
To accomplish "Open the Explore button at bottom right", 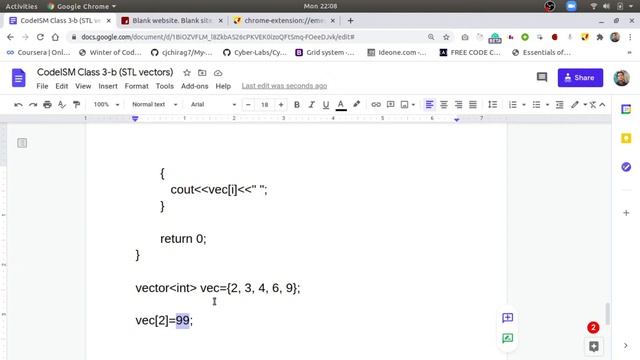I will pos(594,347).
